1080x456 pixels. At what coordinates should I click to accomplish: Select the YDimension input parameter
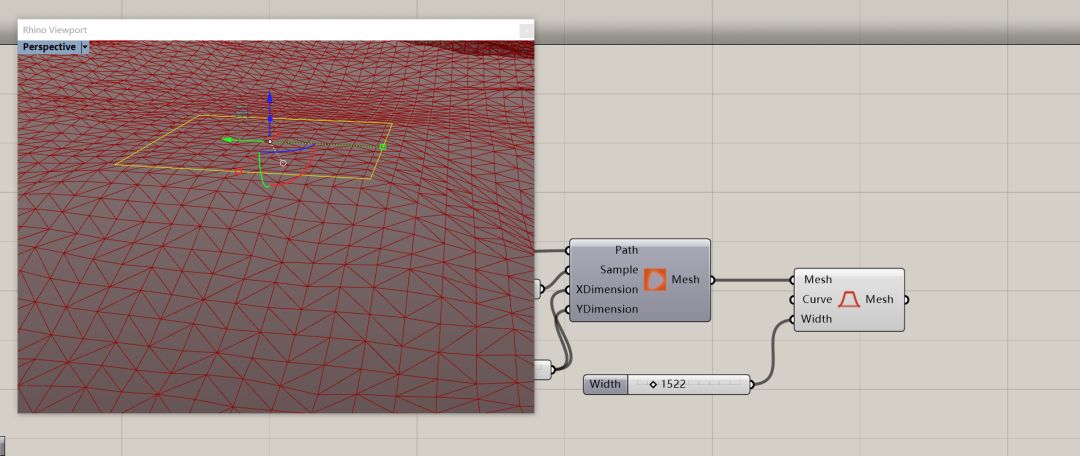click(x=607, y=309)
